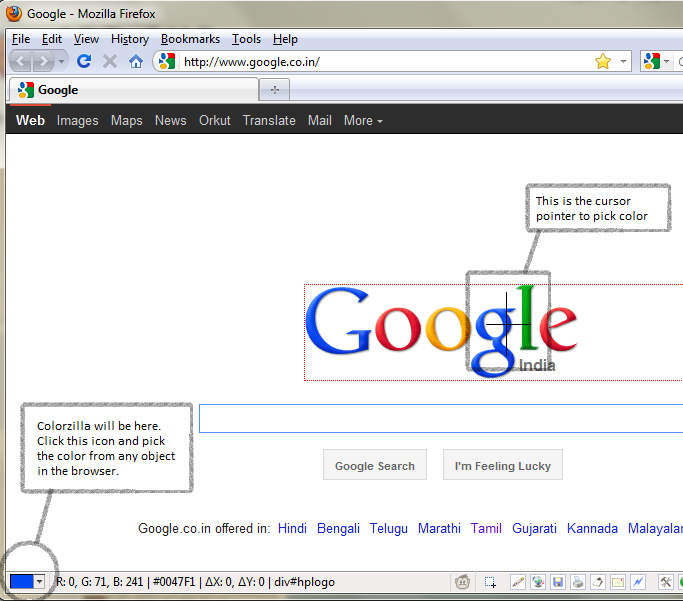This screenshot has height=601, width=683.
Task: Open the Bookmarks menu
Action: coord(190,39)
